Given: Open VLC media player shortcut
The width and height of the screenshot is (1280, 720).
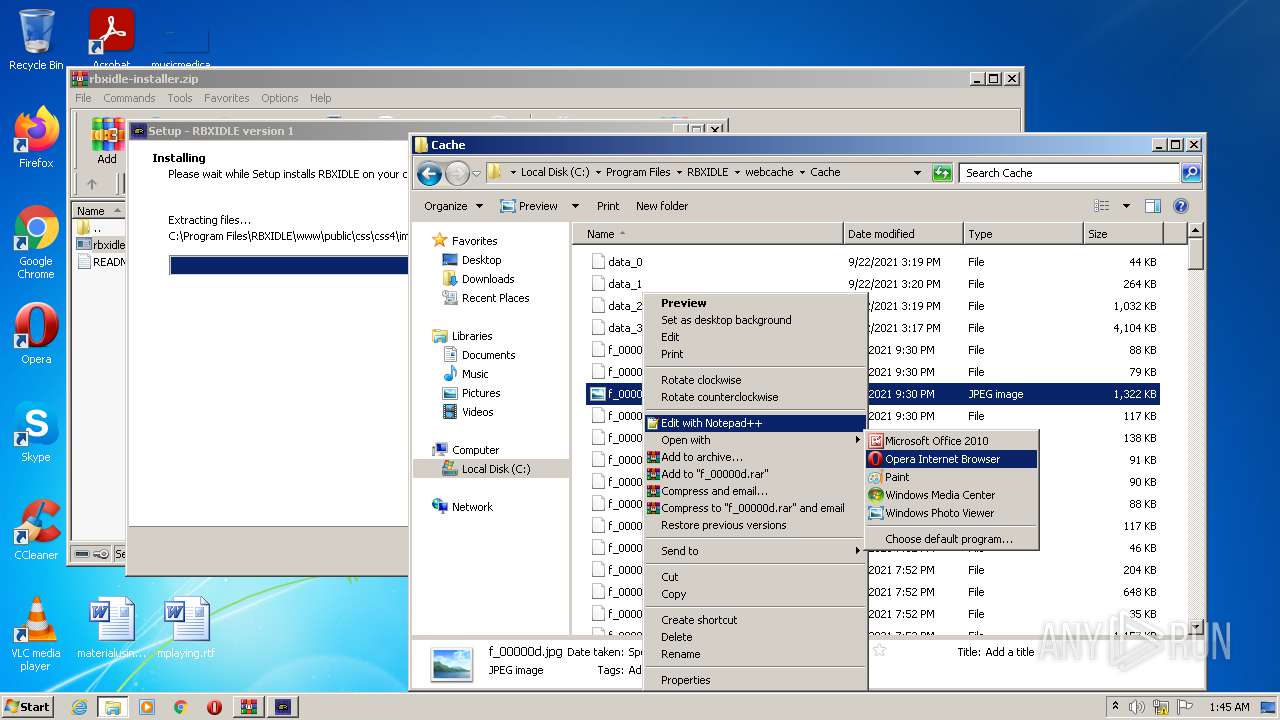Looking at the screenshot, I should pos(36,634).
